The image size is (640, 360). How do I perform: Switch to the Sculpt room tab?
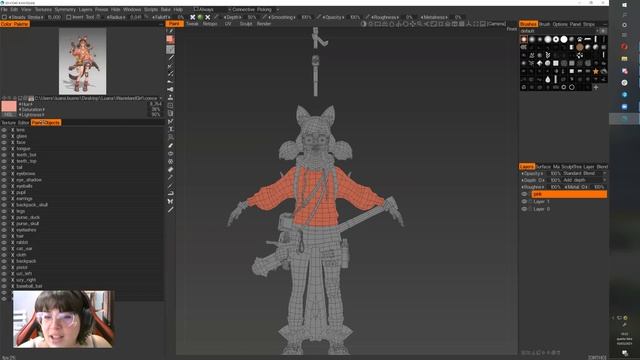click(x=246, y=24)
